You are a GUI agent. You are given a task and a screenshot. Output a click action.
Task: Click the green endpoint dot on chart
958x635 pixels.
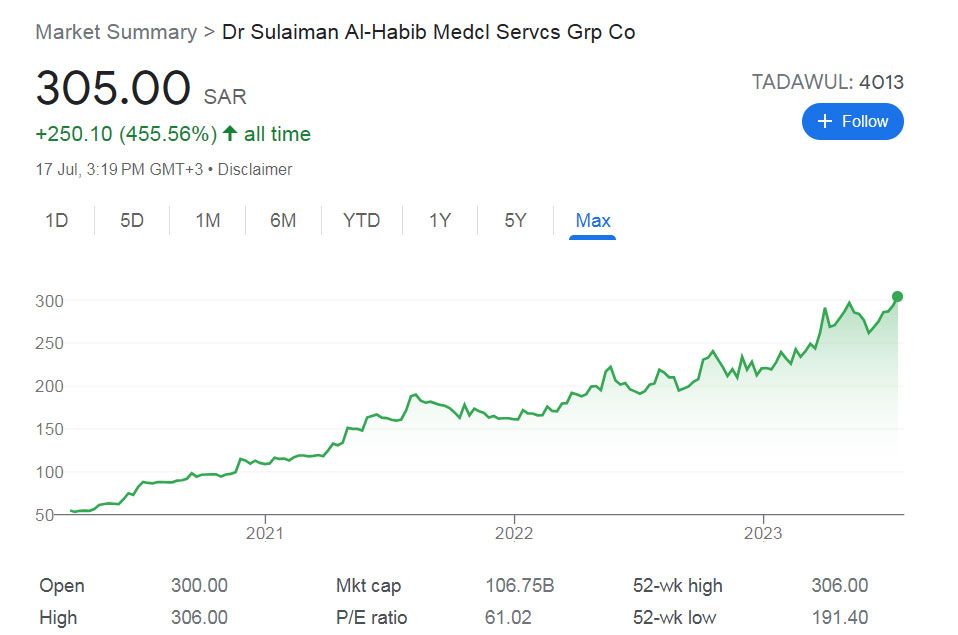point(897,296)
